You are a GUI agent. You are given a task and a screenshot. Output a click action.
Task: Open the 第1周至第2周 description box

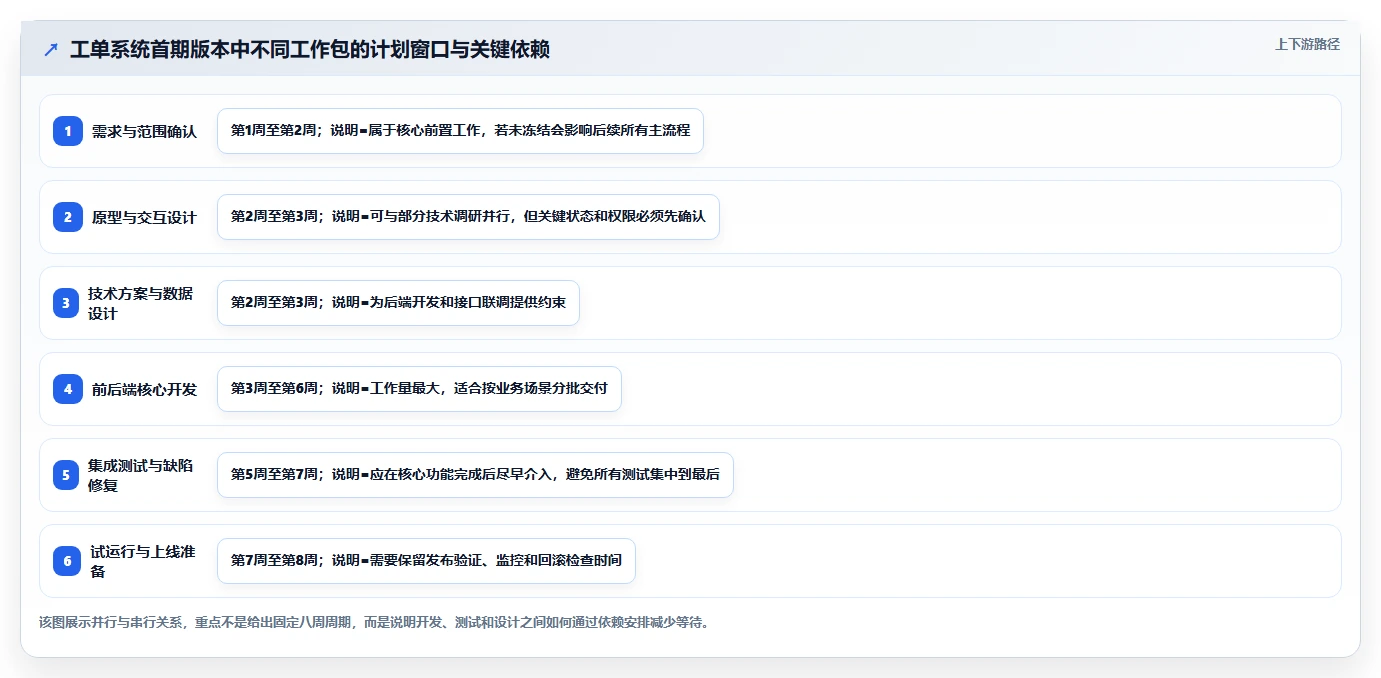pos(461,131)
